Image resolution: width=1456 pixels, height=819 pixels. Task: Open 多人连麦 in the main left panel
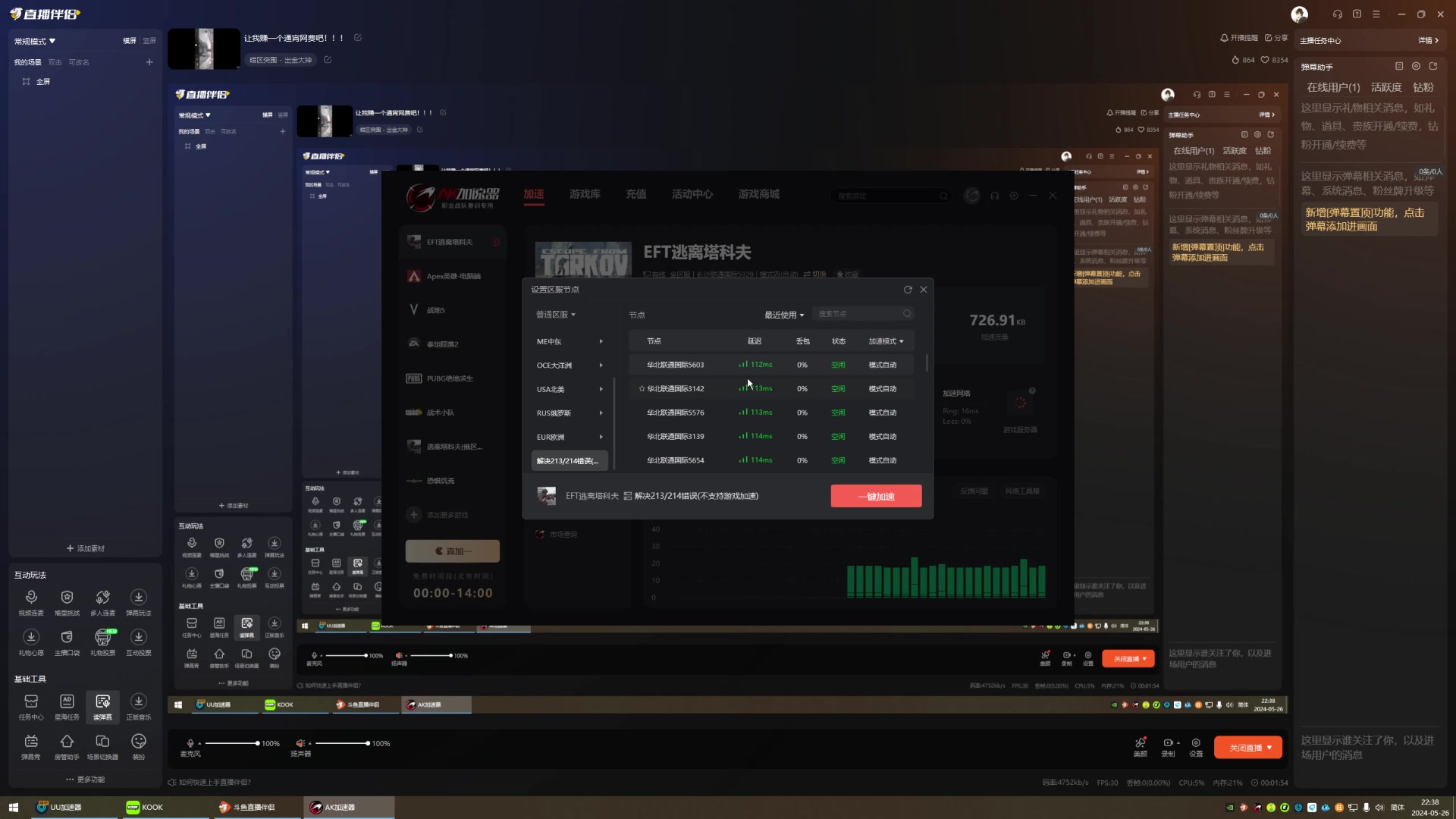point(102,603)
